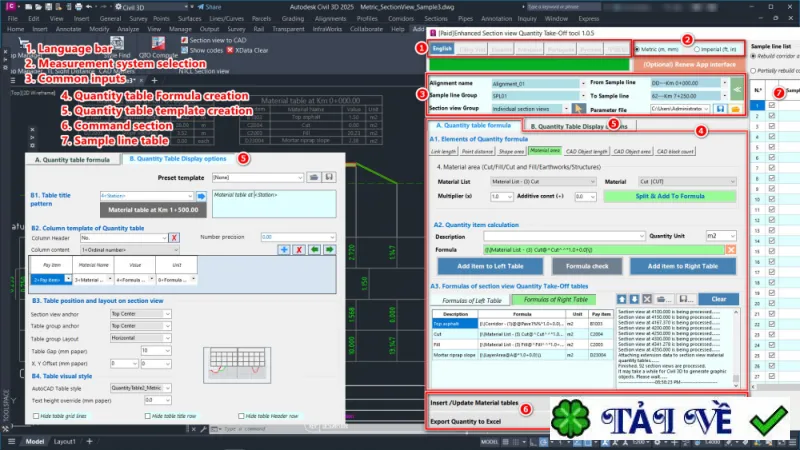The height and width of the screenshot is (450, 800).
Task: Delete selected formula with the gray X icon
Action: [647, 299]
